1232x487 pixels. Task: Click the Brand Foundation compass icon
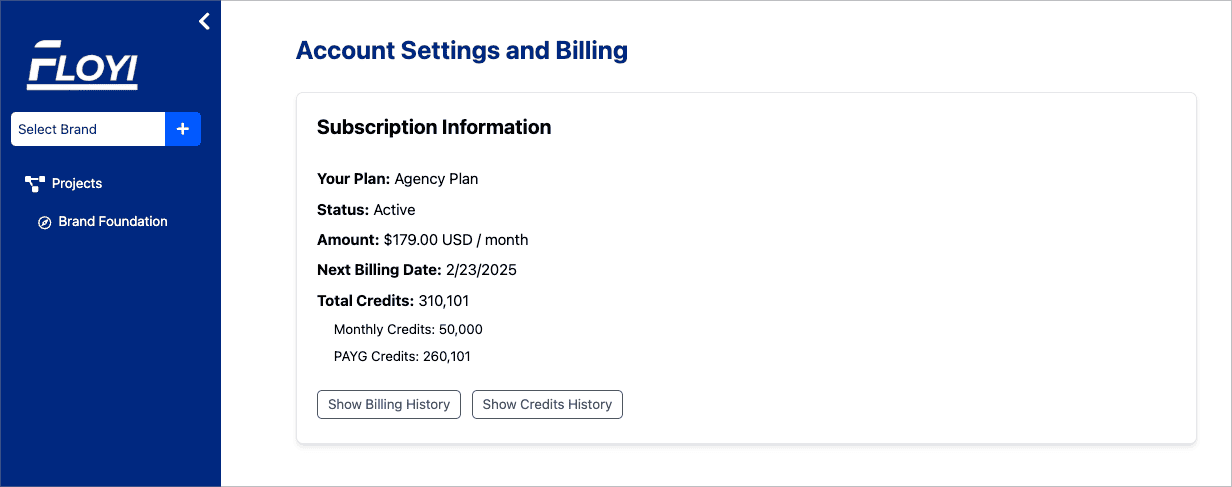pos(44,222)
